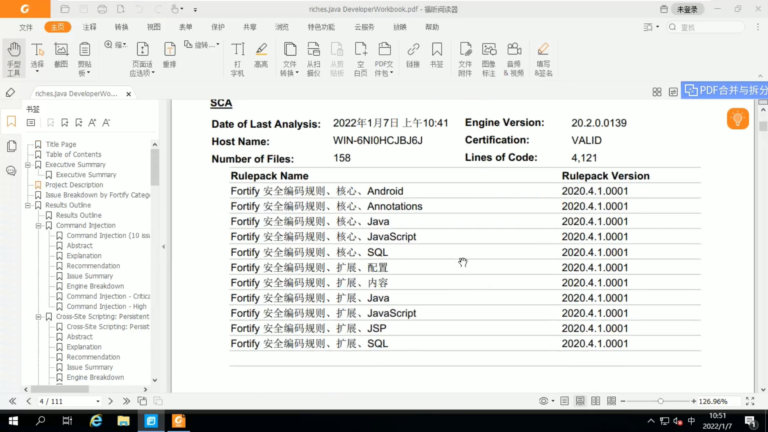Open the File Convert tool
The width and height of the screenshot is (768, 432).
point(290,59)
